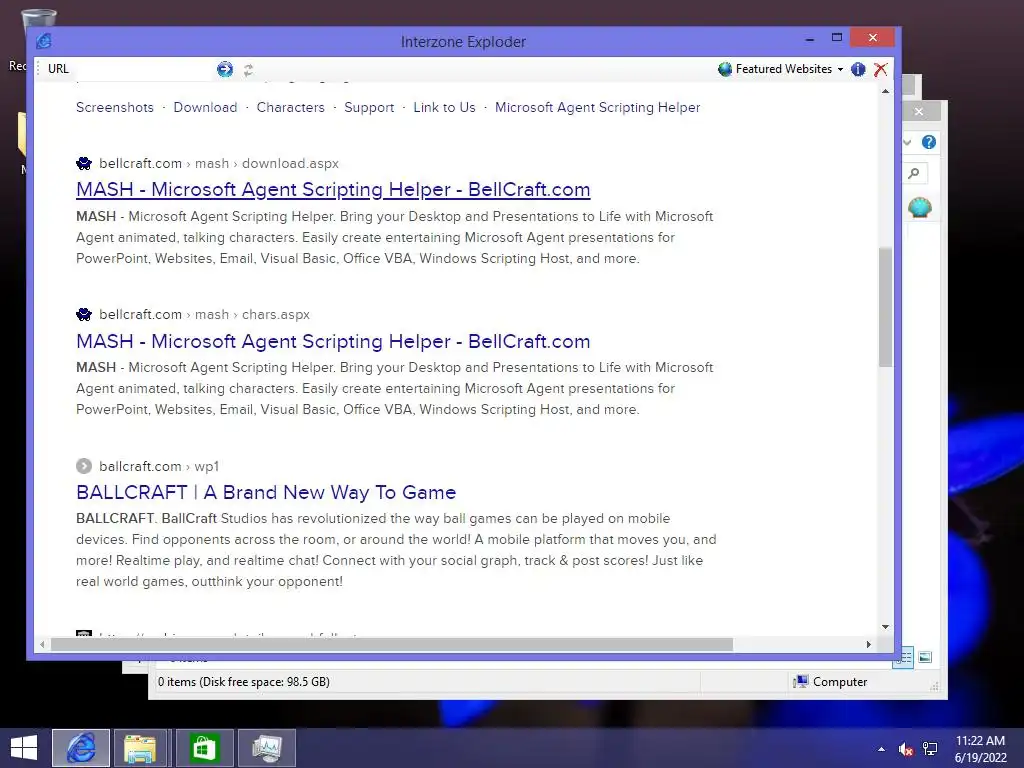1024x768 pixels.
Task: Click the network tray icon
Action: click(930, 749)
